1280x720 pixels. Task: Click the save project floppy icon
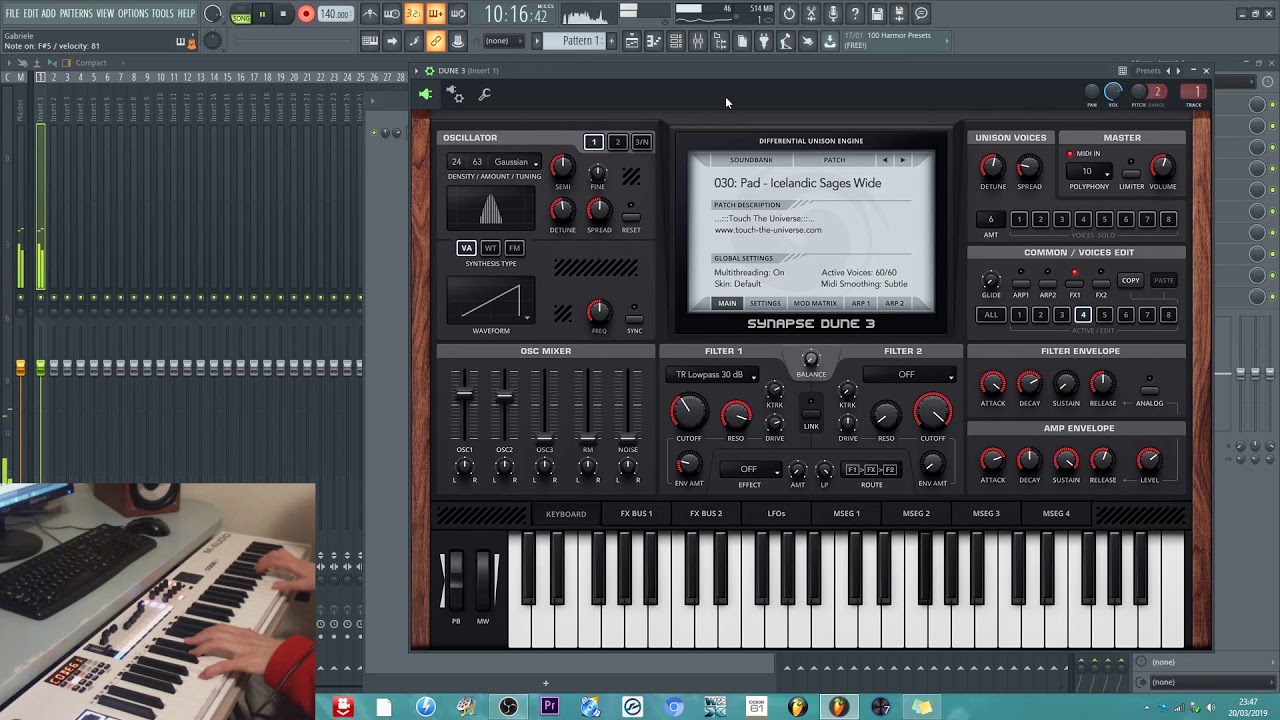pyautogui.click(x=877, y=14)
